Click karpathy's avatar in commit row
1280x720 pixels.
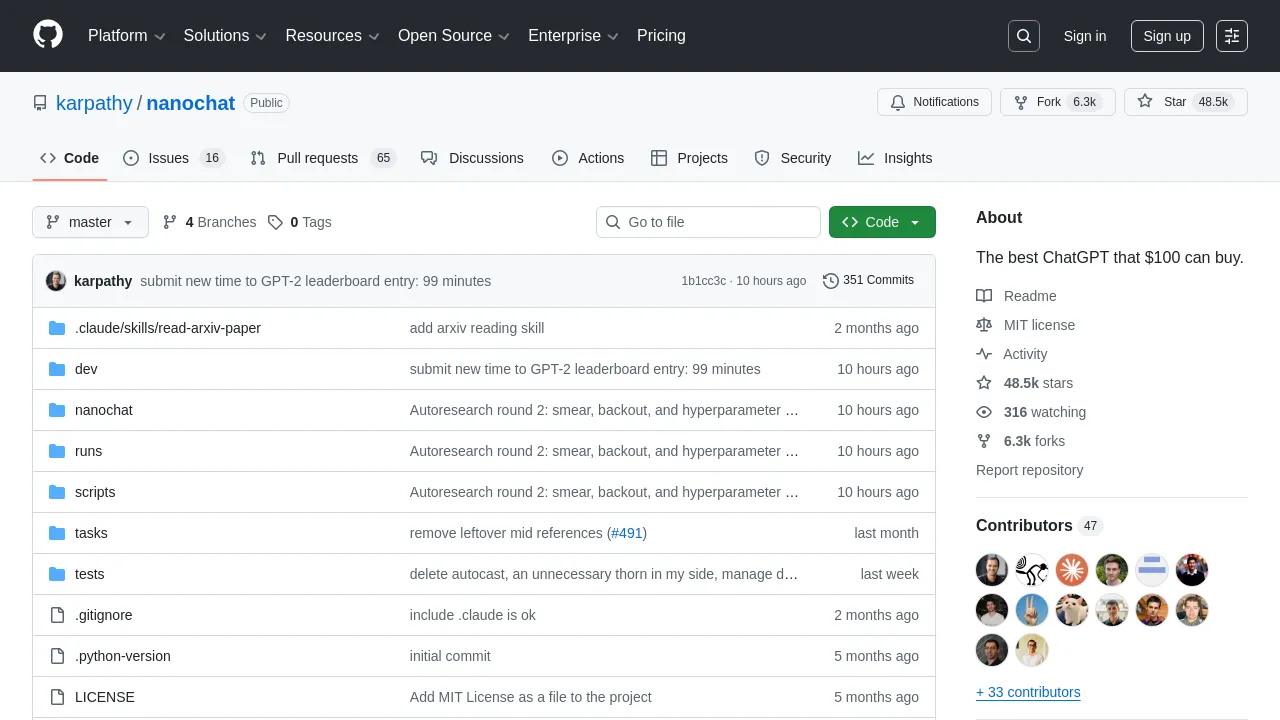(56, 281)
